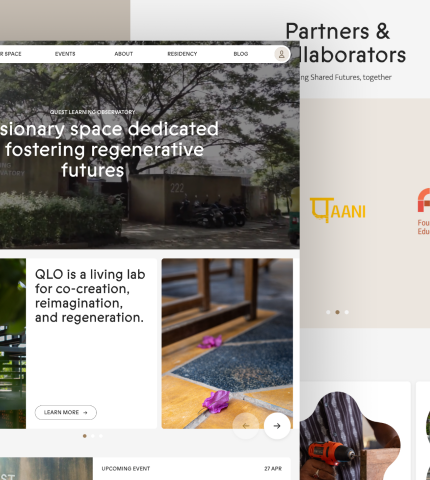Select first dot of partners carousel

328,312
